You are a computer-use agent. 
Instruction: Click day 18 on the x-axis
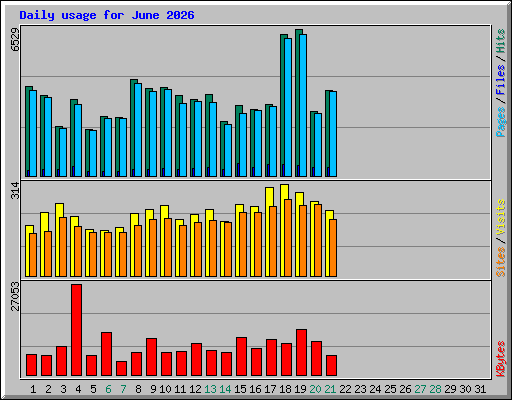click(285, 389)
